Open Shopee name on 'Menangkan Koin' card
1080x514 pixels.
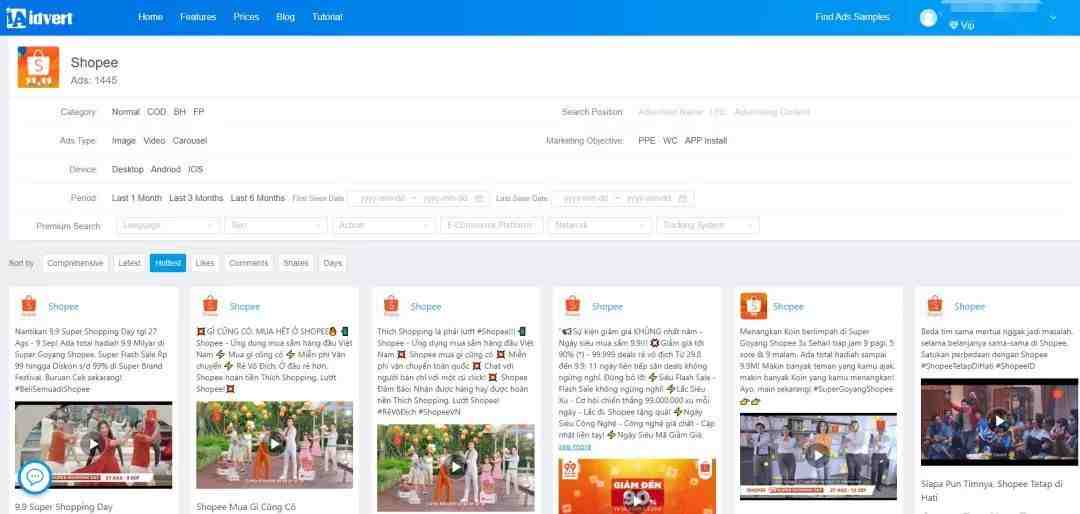788,307
